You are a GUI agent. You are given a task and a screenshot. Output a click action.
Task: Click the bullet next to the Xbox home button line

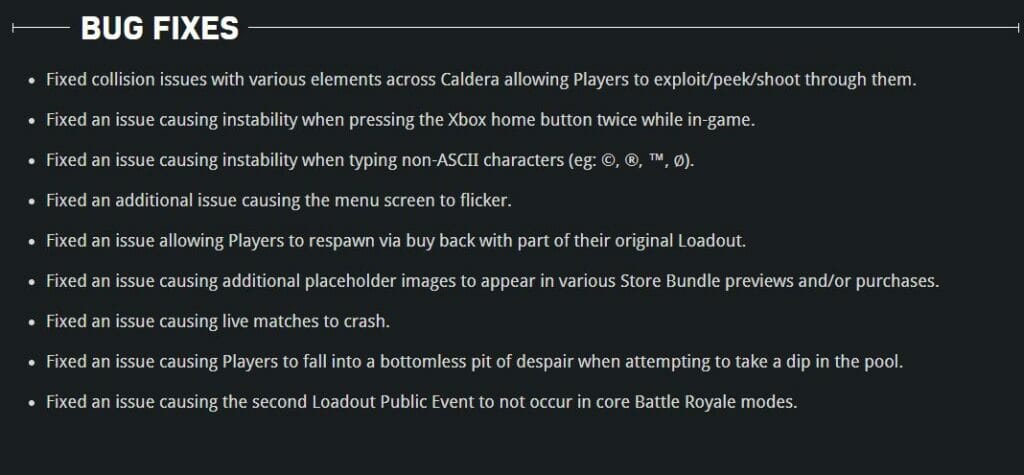(x=31, y=122)
